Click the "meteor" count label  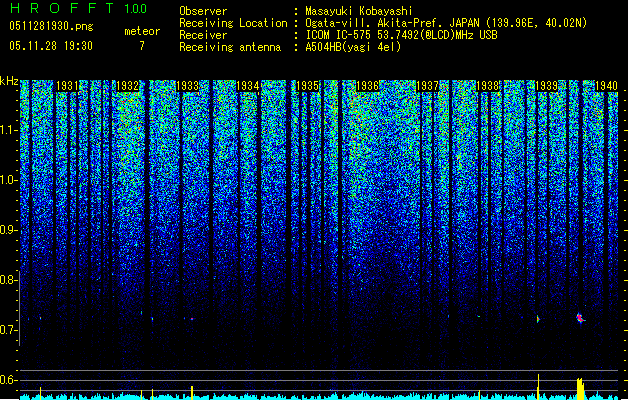tap(142, 31)
